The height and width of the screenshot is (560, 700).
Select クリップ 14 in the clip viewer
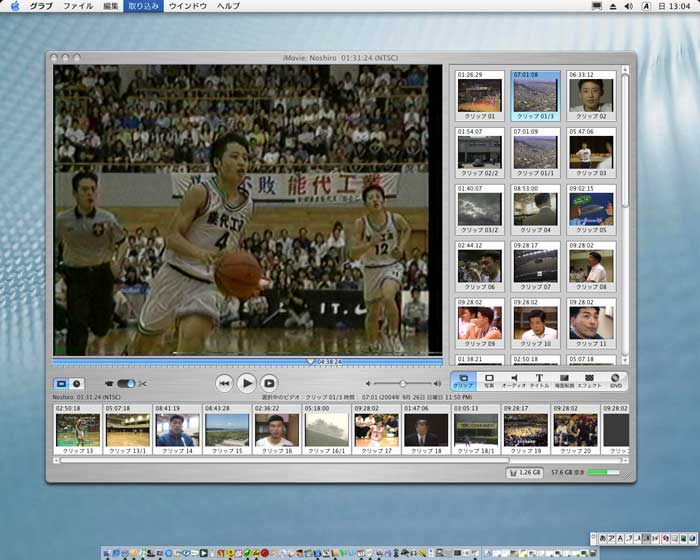point(177,430)
